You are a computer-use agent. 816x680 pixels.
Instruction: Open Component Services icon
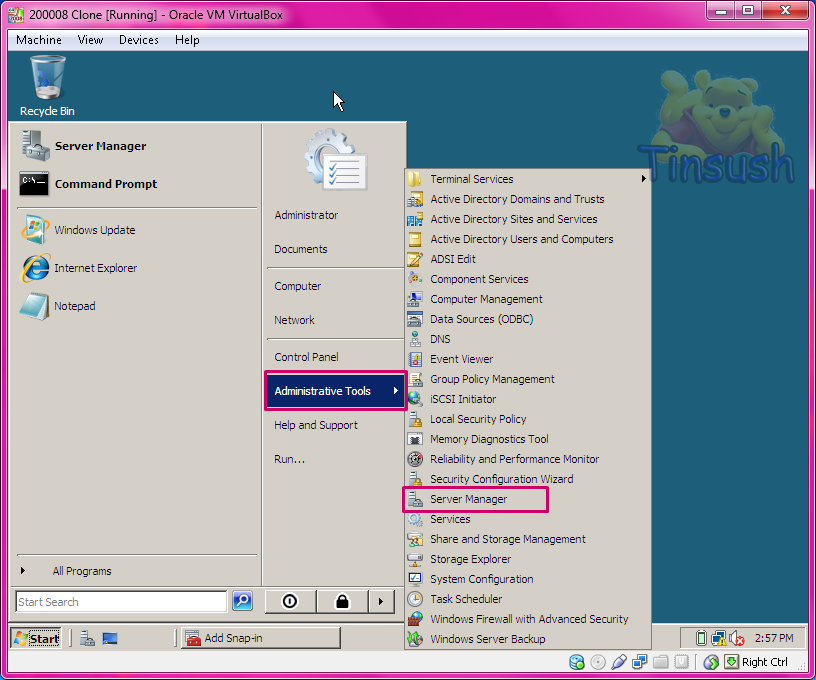coord(415,279)
